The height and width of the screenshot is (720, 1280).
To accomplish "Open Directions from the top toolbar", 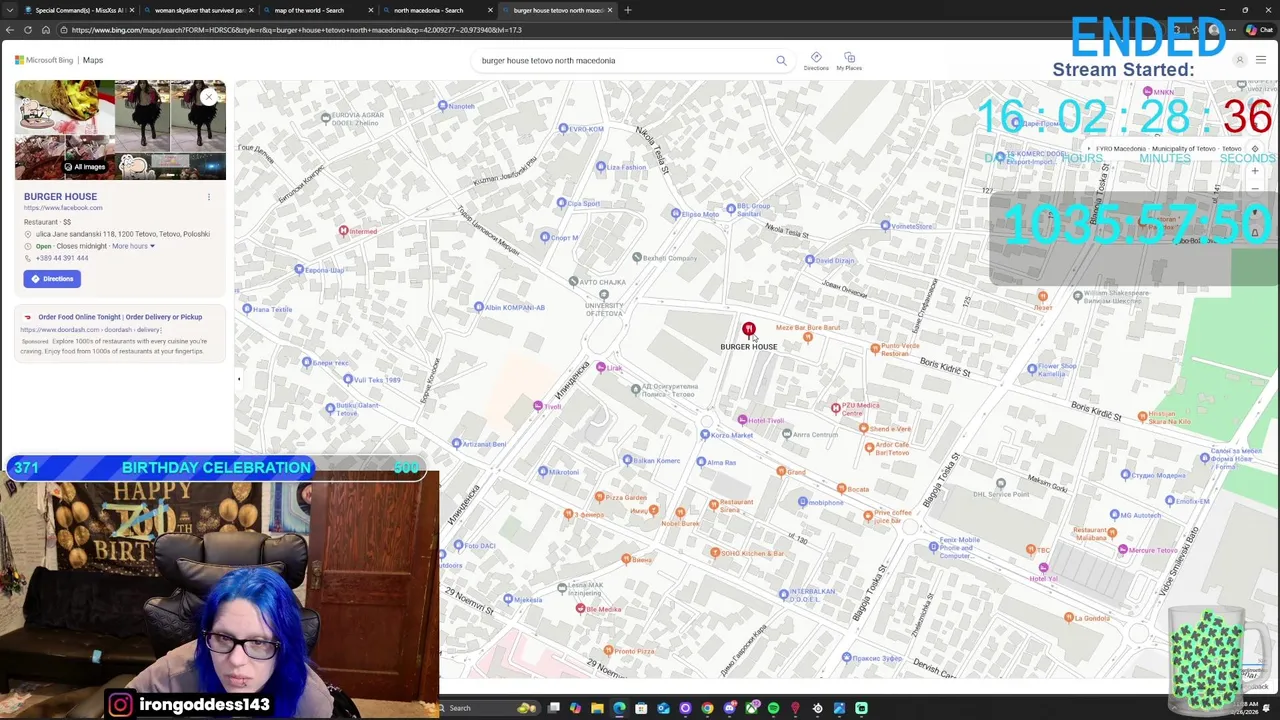I will click(x=816, y=61).
